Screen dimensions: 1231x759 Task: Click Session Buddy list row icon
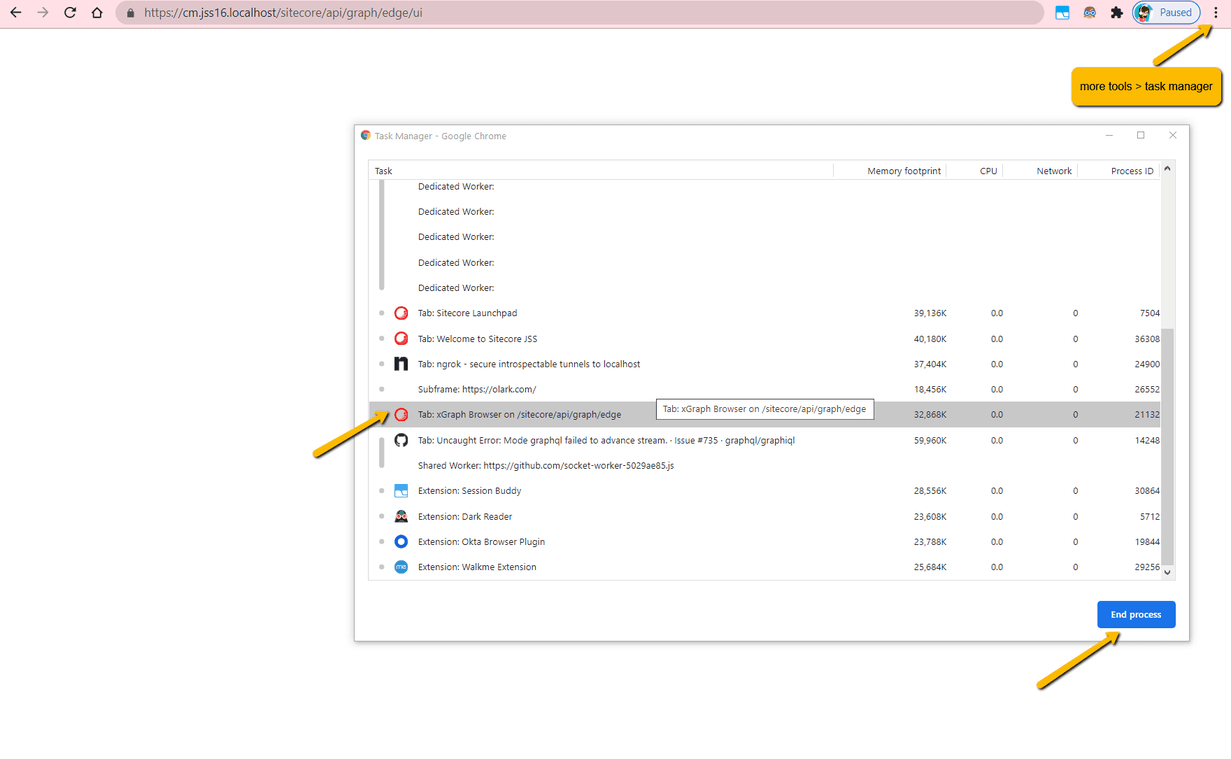coord(401,491)
